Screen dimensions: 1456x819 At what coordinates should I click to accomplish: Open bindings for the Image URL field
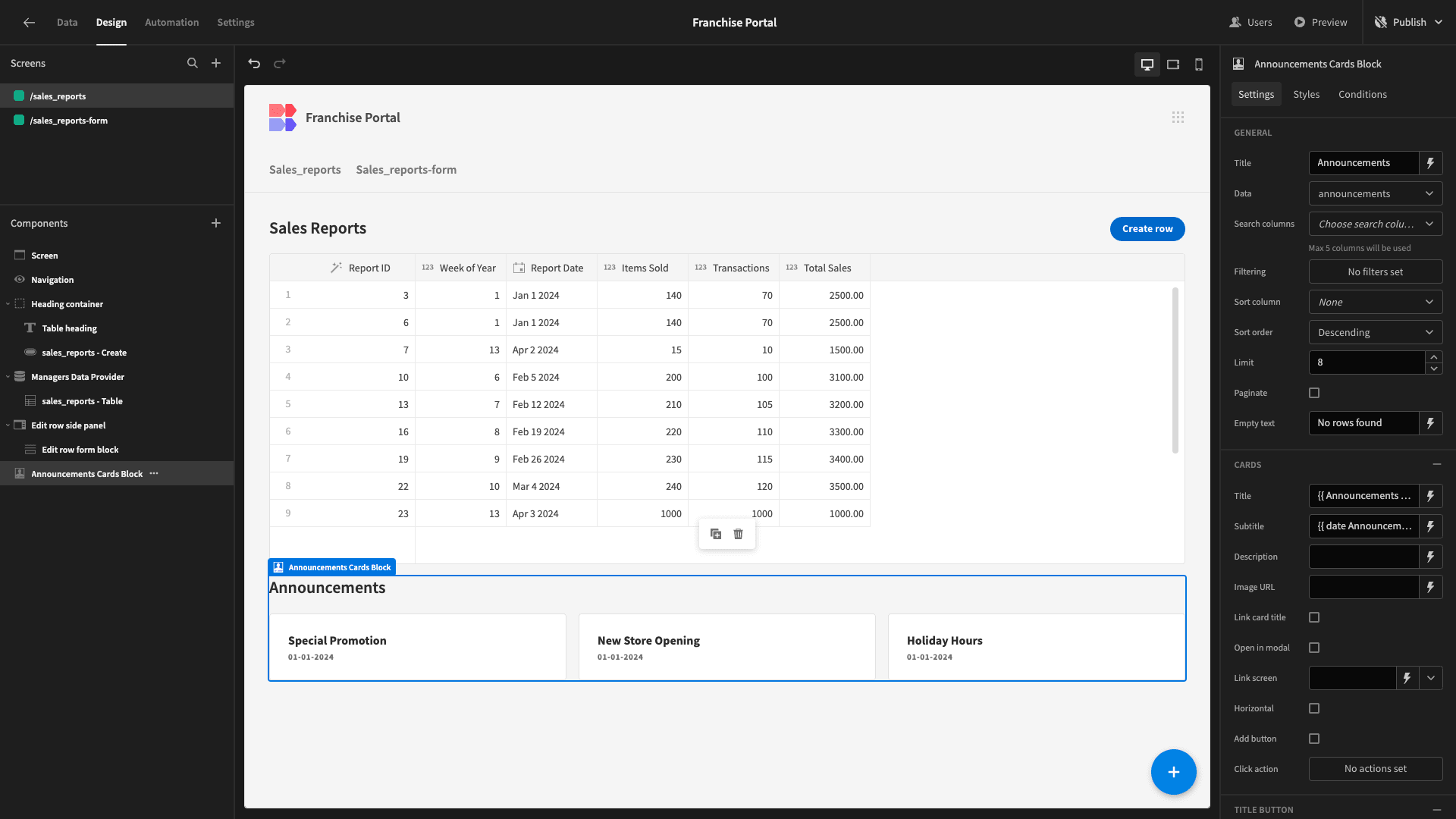point(1431,587)
